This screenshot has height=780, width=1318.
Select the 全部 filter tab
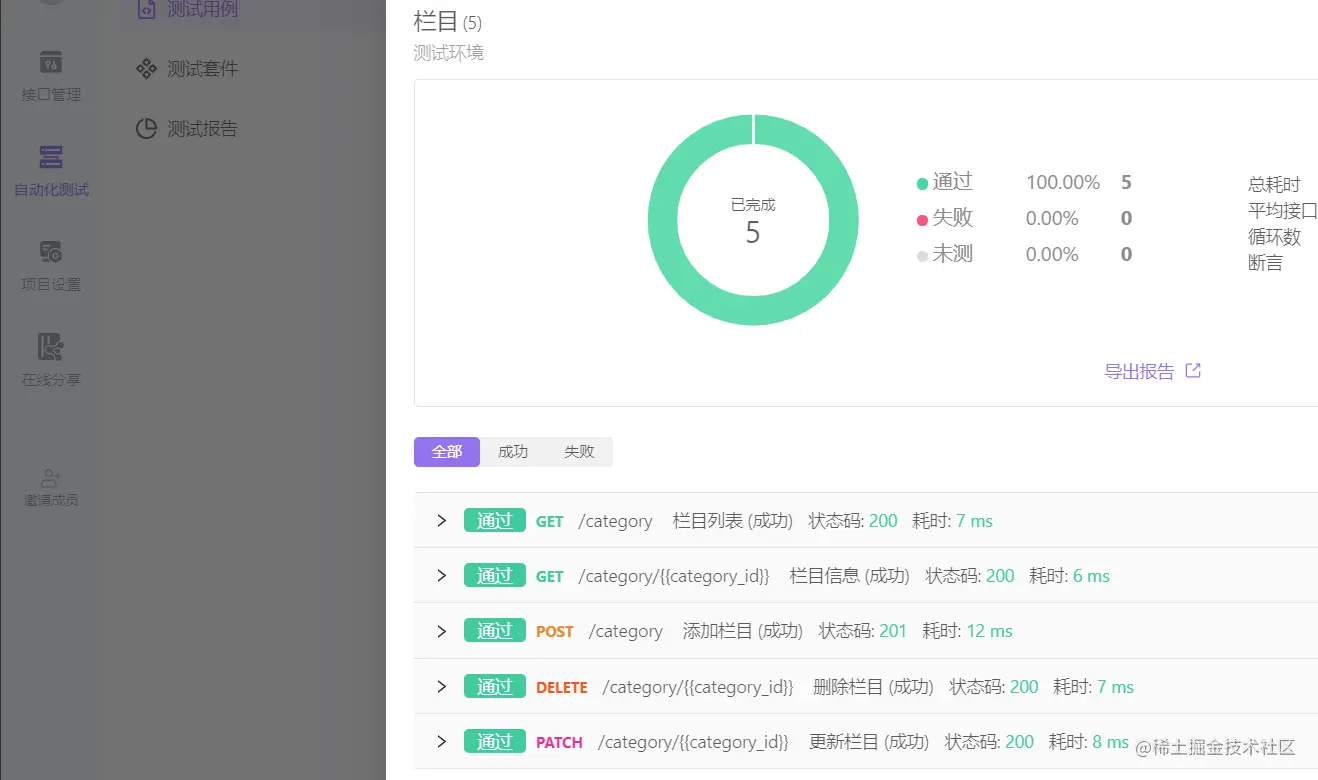(447, 452)
